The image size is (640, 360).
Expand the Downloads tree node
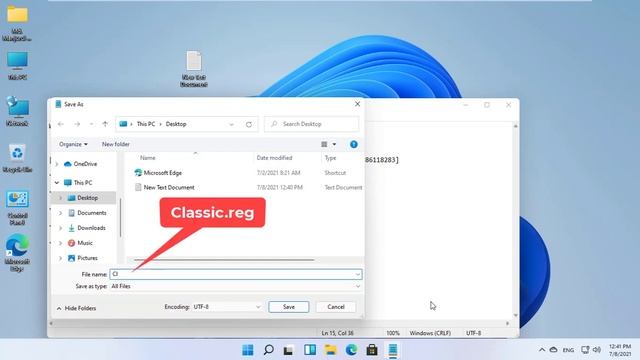point(60,228)
